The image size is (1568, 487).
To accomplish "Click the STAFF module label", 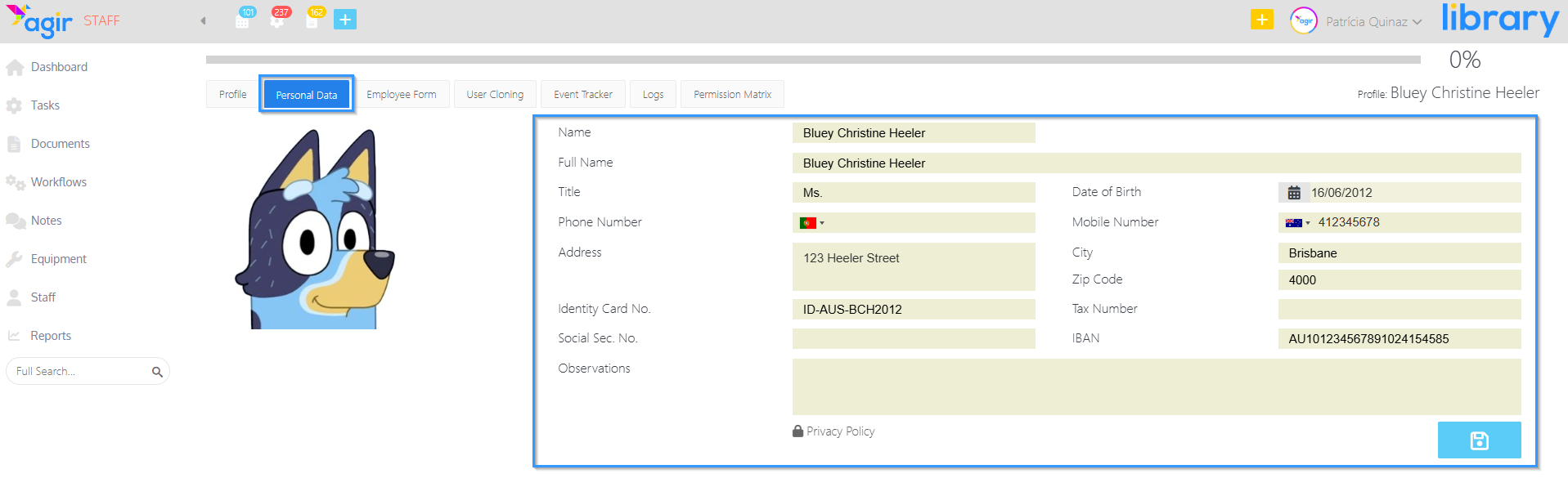I will [101, 21].
